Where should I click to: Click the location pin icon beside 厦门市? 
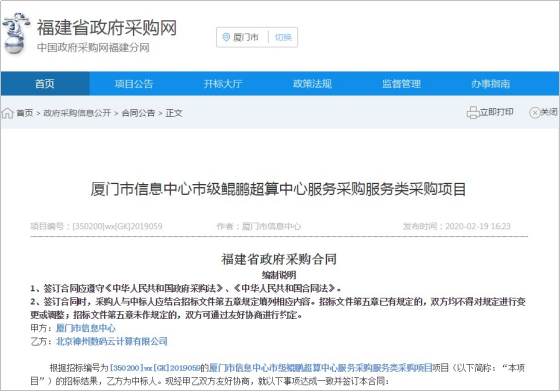point(226,37)
